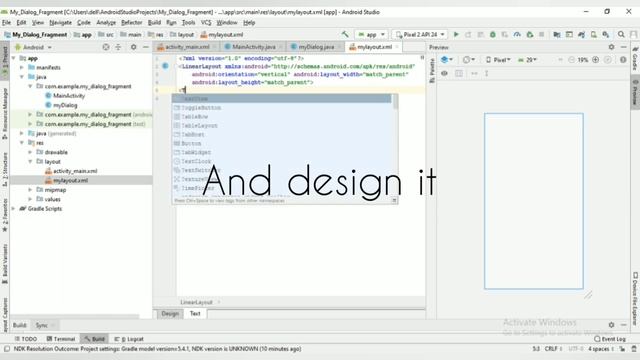Open the Event Log button
This screenshot has width=640, height=360.
coord(610,339)
